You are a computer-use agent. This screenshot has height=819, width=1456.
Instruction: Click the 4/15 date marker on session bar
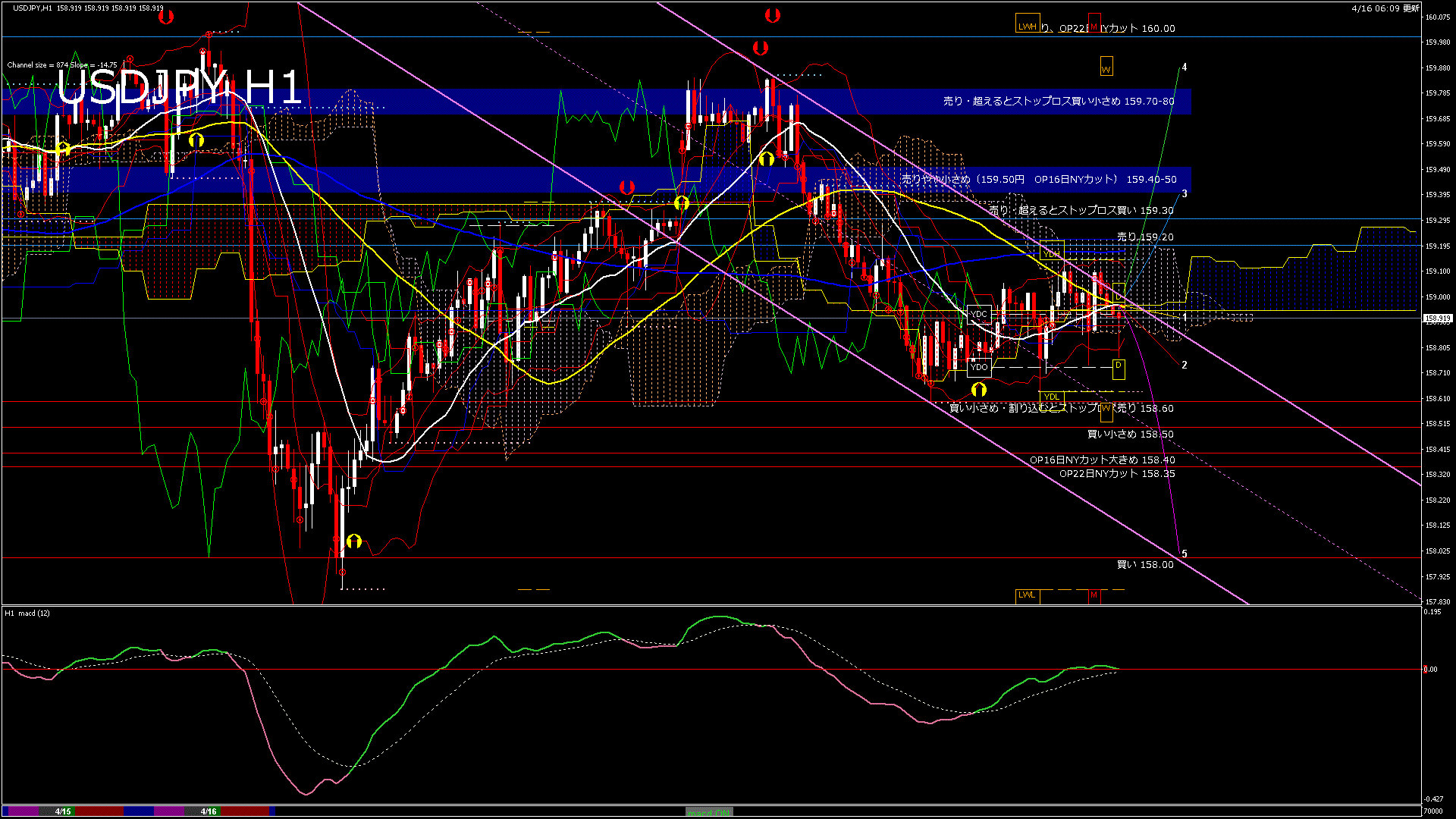[63, 811]
